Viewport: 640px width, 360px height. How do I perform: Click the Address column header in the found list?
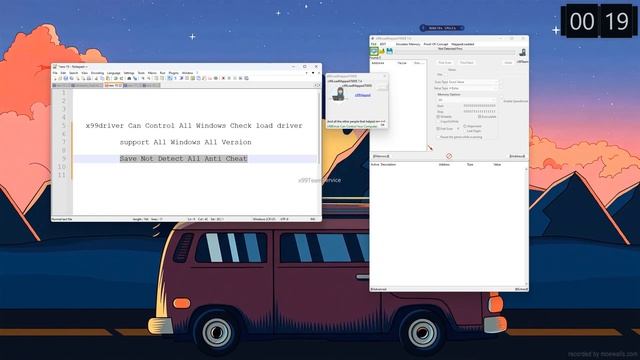coord(378,63)
